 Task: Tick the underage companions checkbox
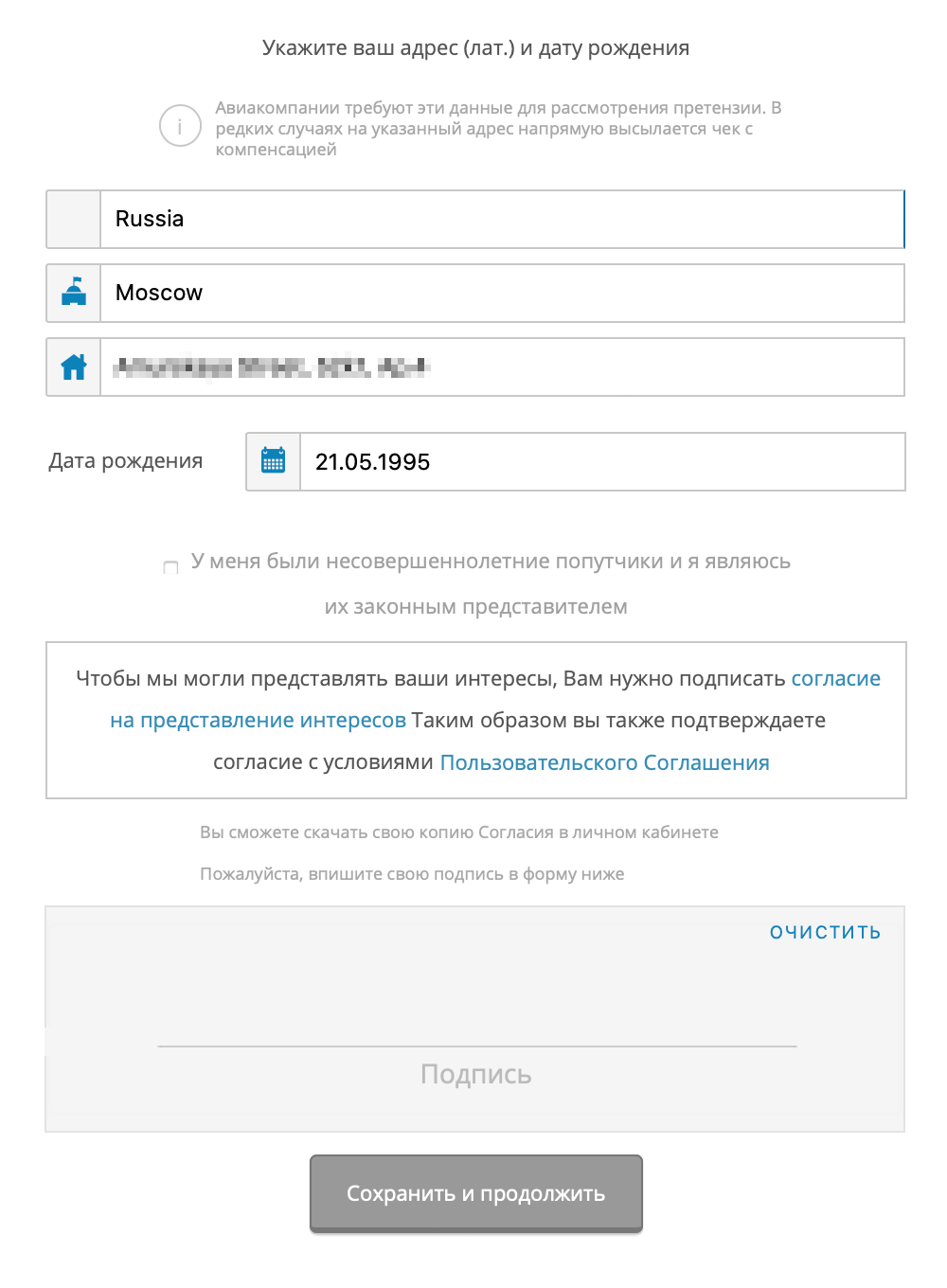(170, 567)
